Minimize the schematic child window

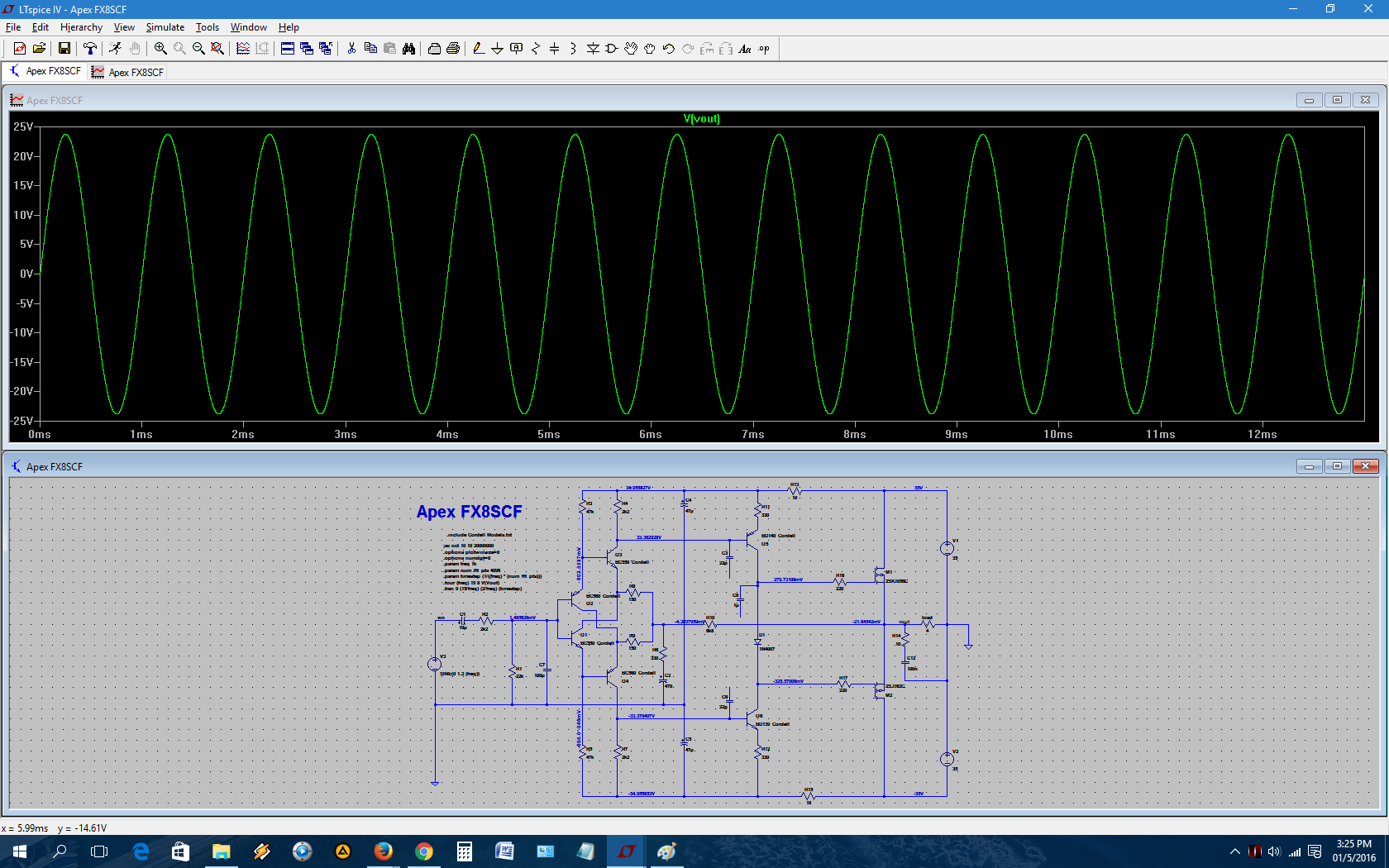click(1309, 466)
